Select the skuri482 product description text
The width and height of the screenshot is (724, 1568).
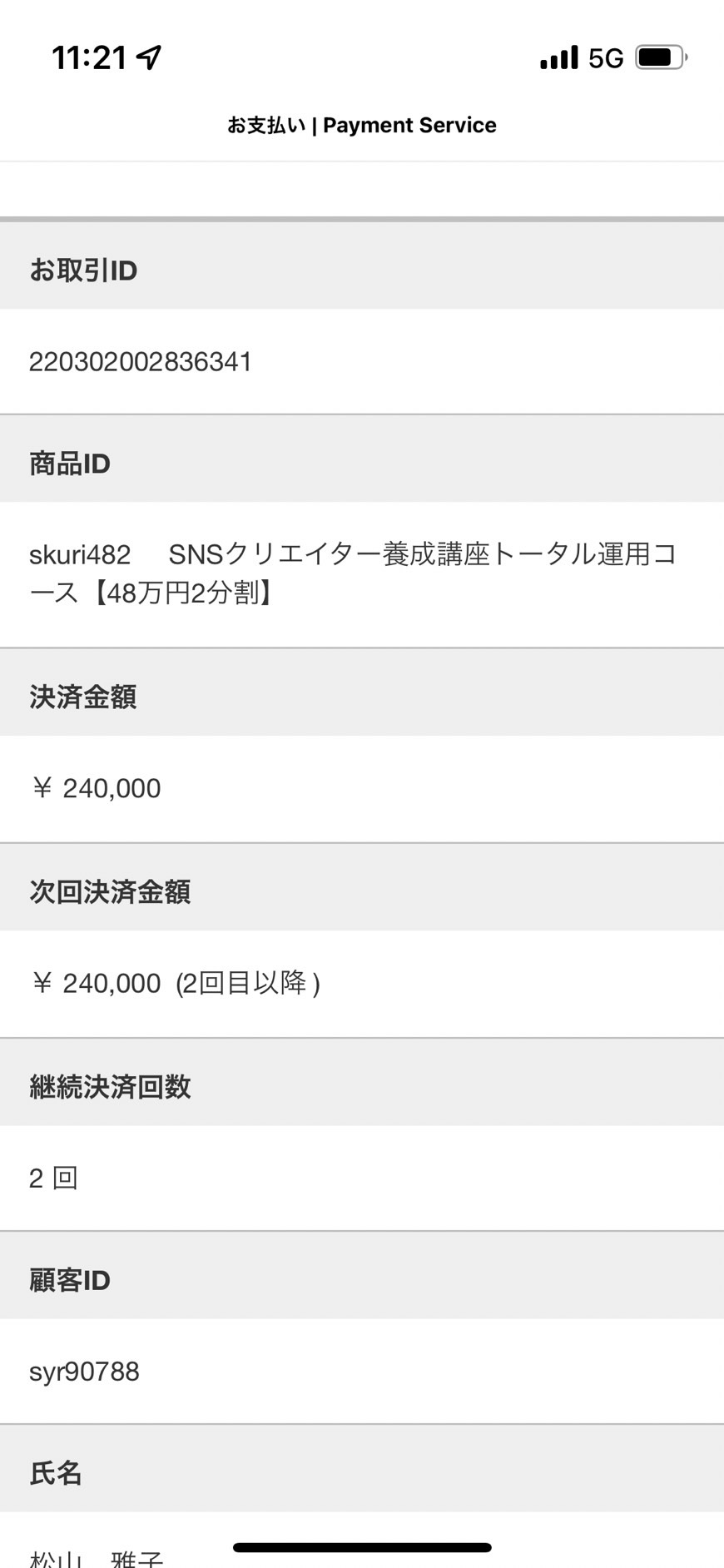tap(353, 573)
